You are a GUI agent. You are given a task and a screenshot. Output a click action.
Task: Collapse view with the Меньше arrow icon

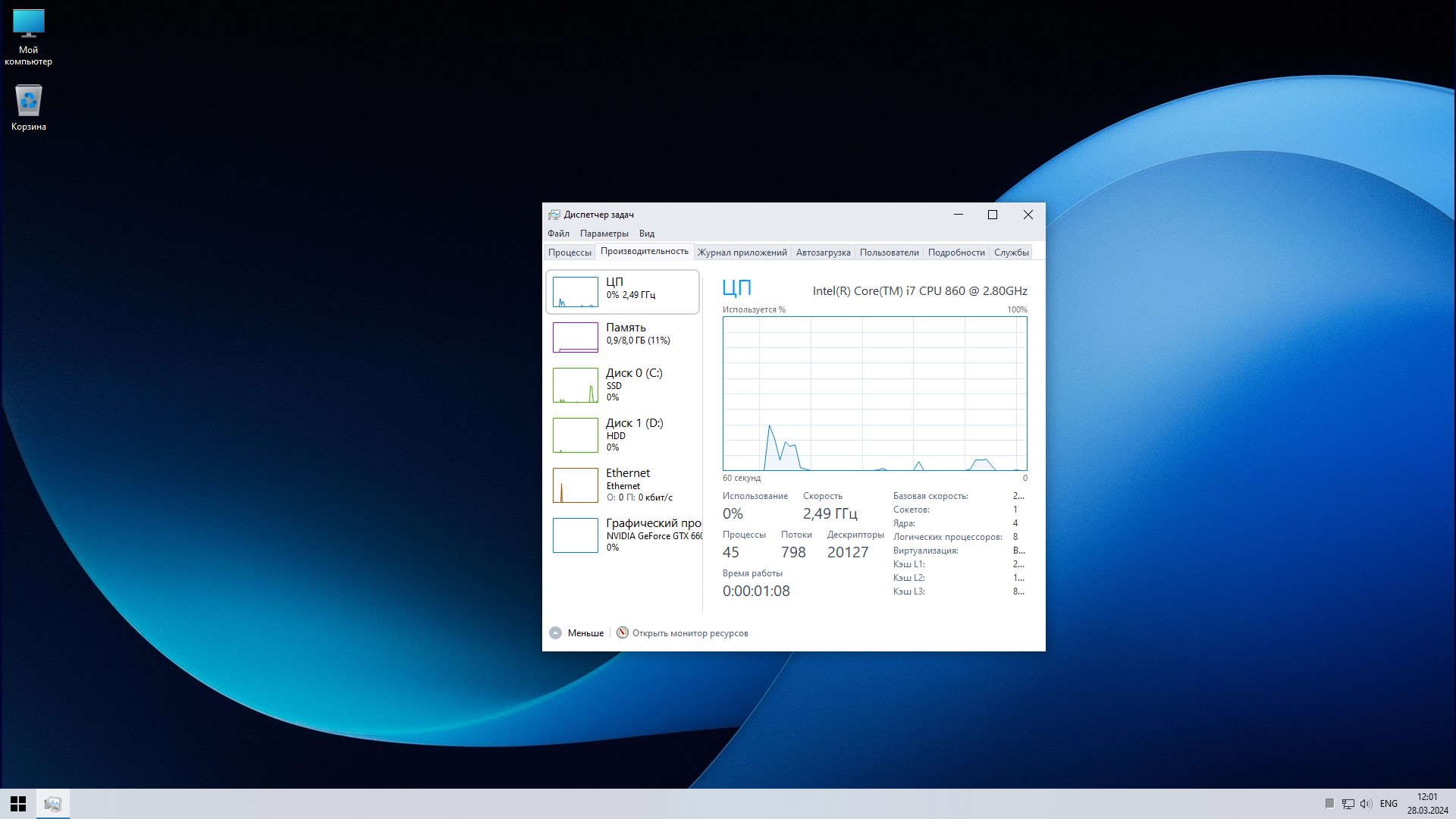(555, 633)
